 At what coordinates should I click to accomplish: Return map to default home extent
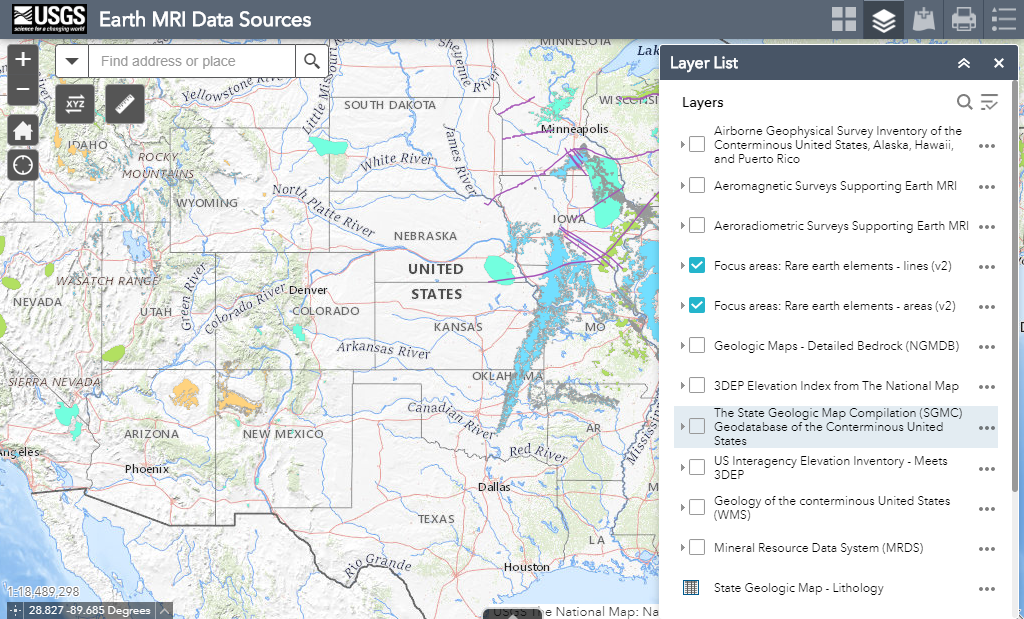point(23,130)
